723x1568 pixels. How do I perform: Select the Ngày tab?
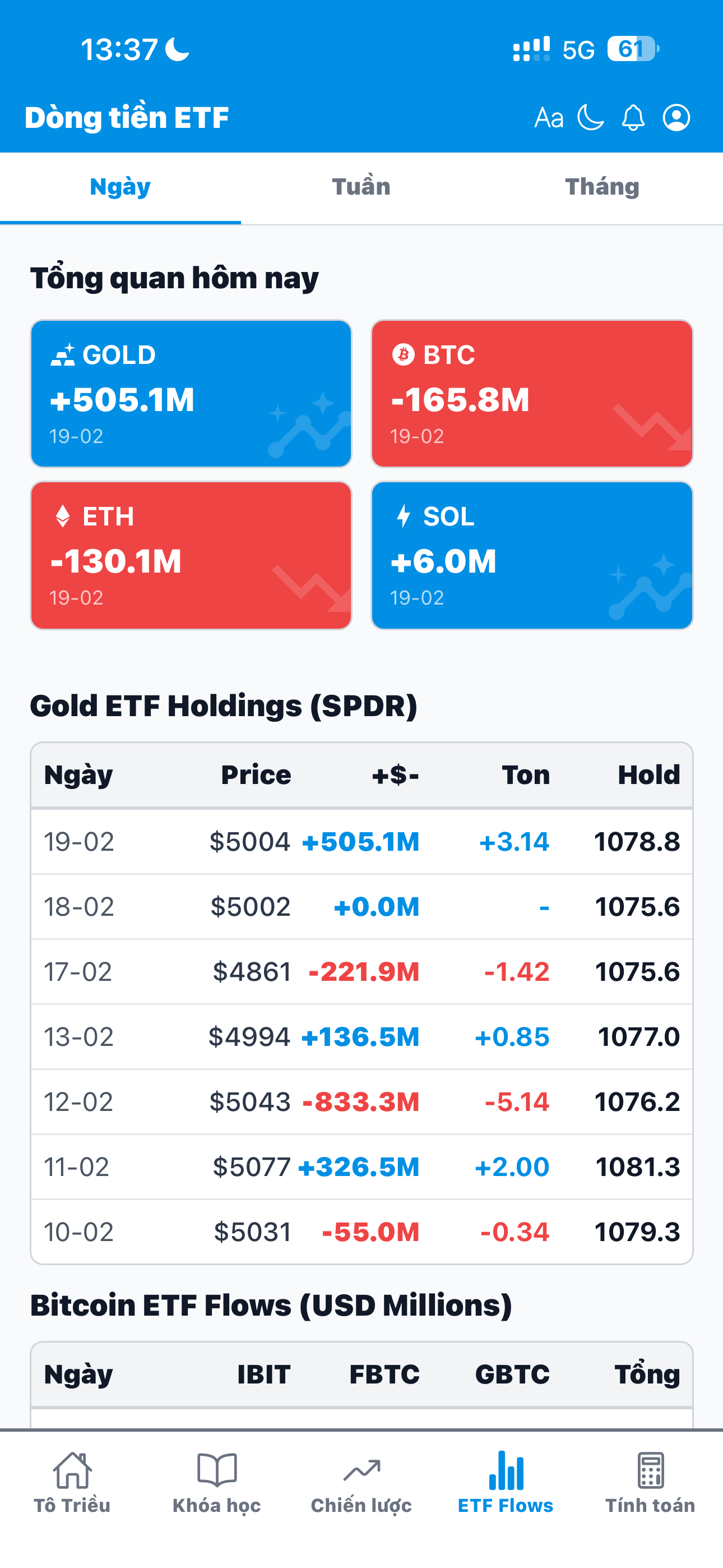pyautogui.click(x=121, y=187)
